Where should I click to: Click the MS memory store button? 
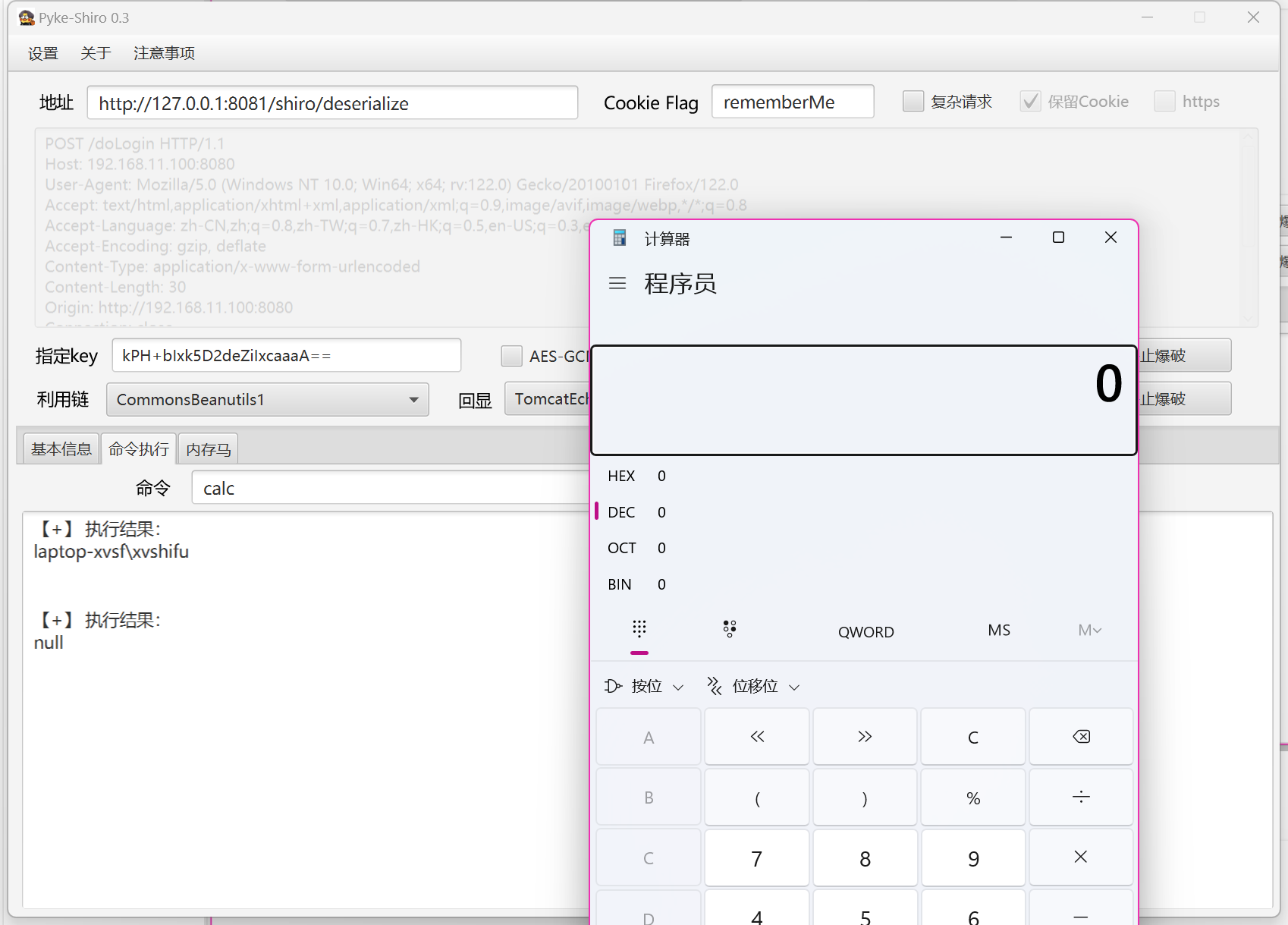(x=999, y=631)
